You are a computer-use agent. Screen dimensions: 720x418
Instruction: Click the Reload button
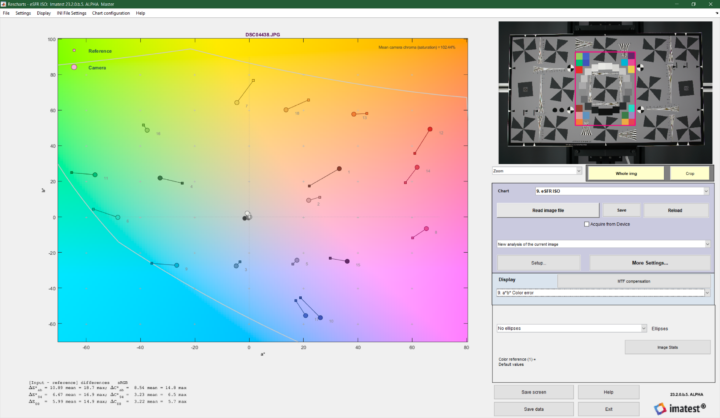[675, 210]
